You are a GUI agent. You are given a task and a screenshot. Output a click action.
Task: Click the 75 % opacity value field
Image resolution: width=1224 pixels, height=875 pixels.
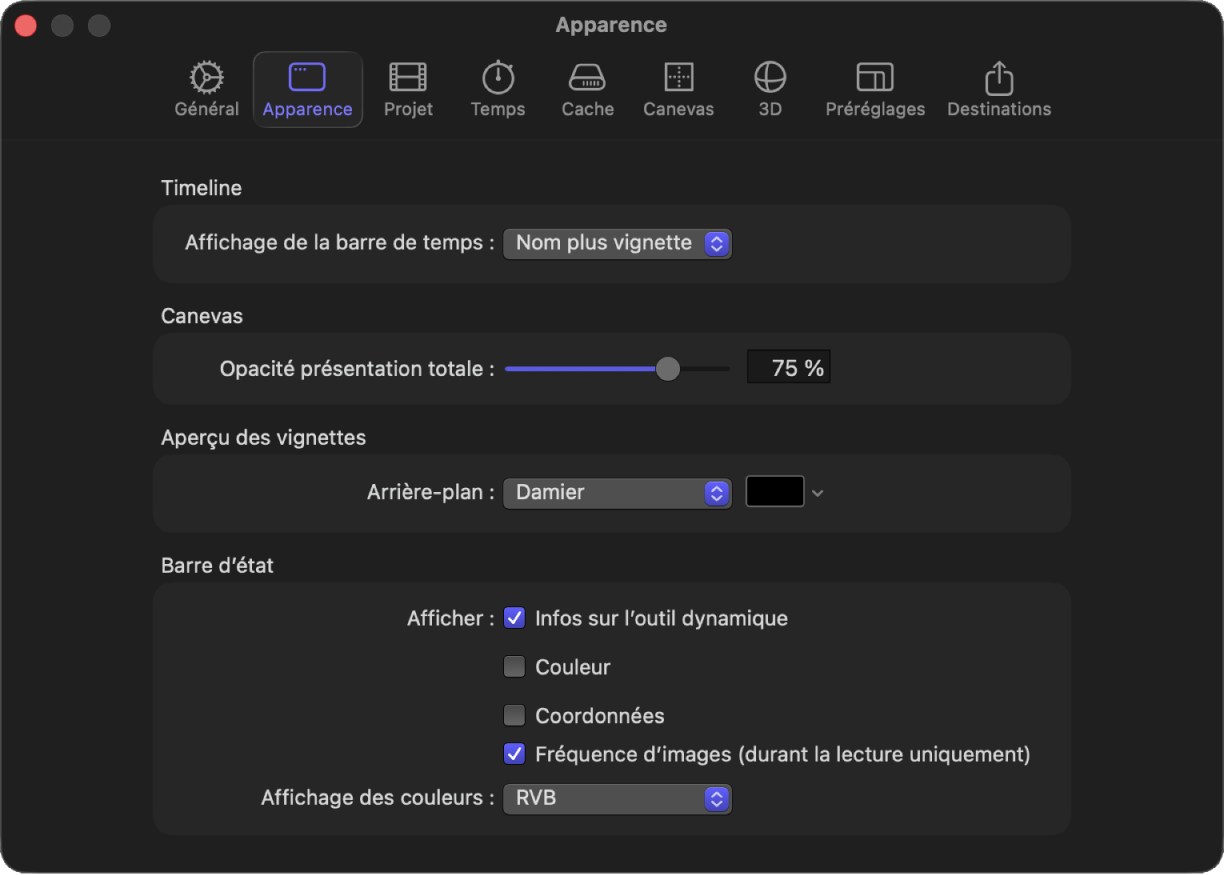point(789,368)
